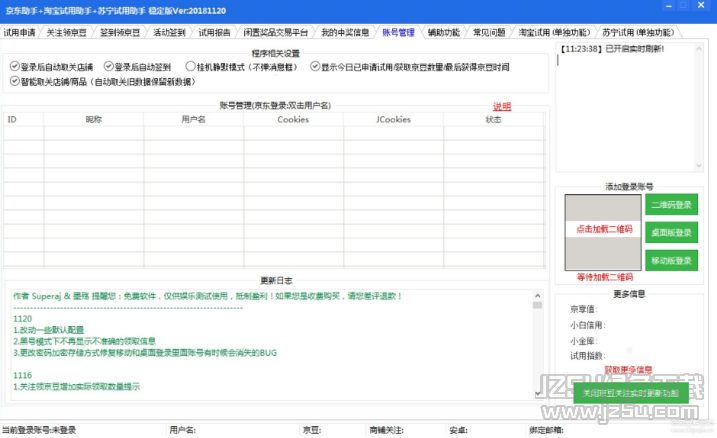Toggle 登录后自动取关店铺 option
Viewport: 717px width, 438px height.
coord(51,67)
